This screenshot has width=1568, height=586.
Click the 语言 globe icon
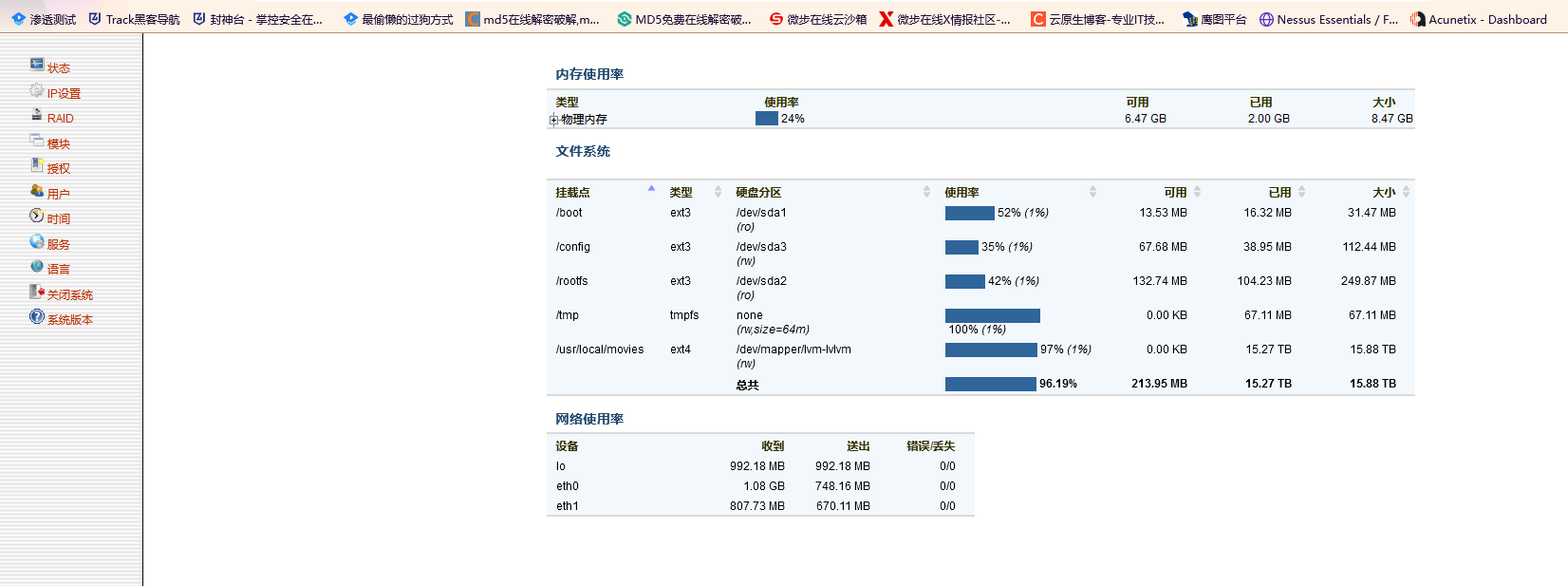[x=36, y=266]
